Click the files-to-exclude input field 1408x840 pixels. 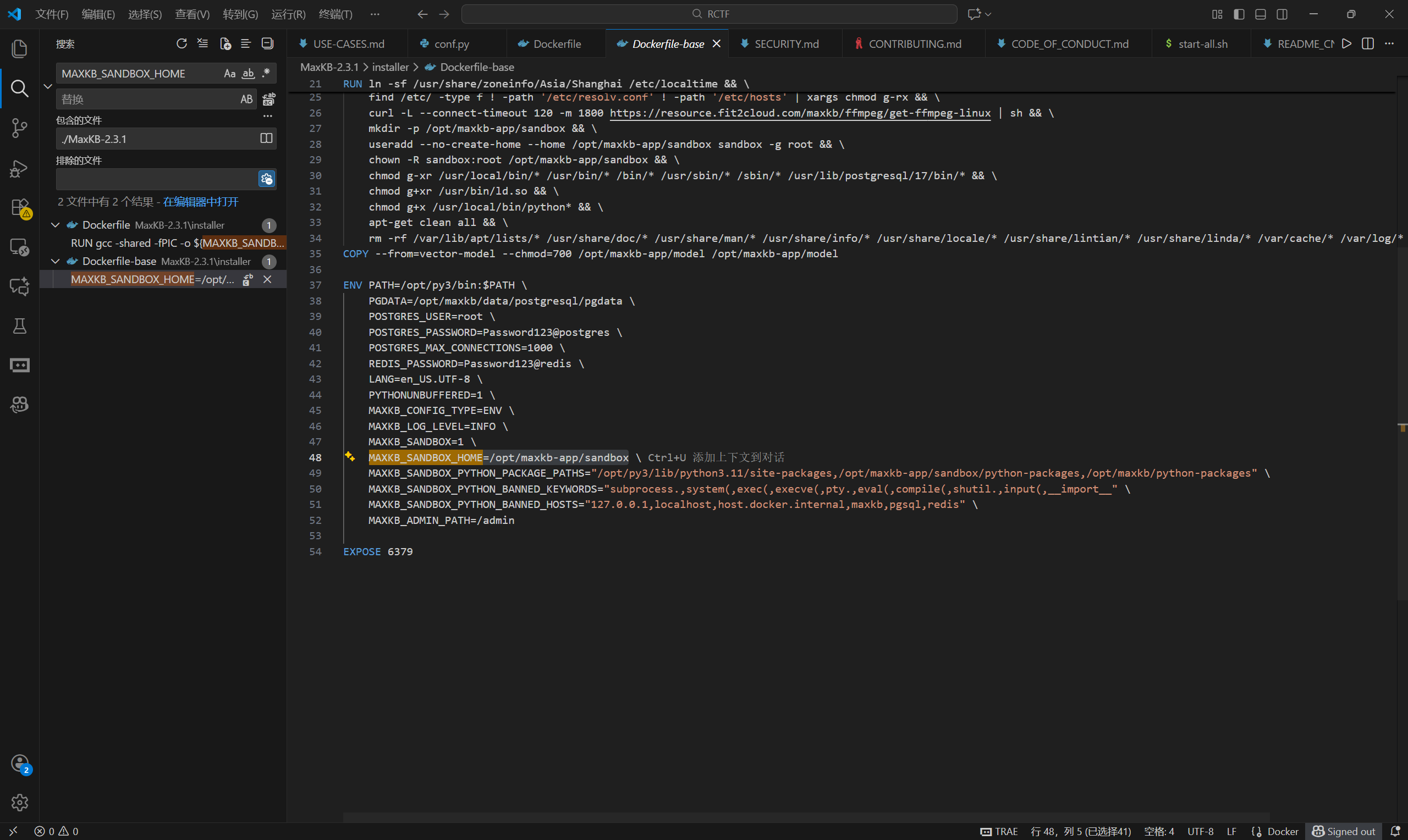pyautogui.click(x=156, y=179)
